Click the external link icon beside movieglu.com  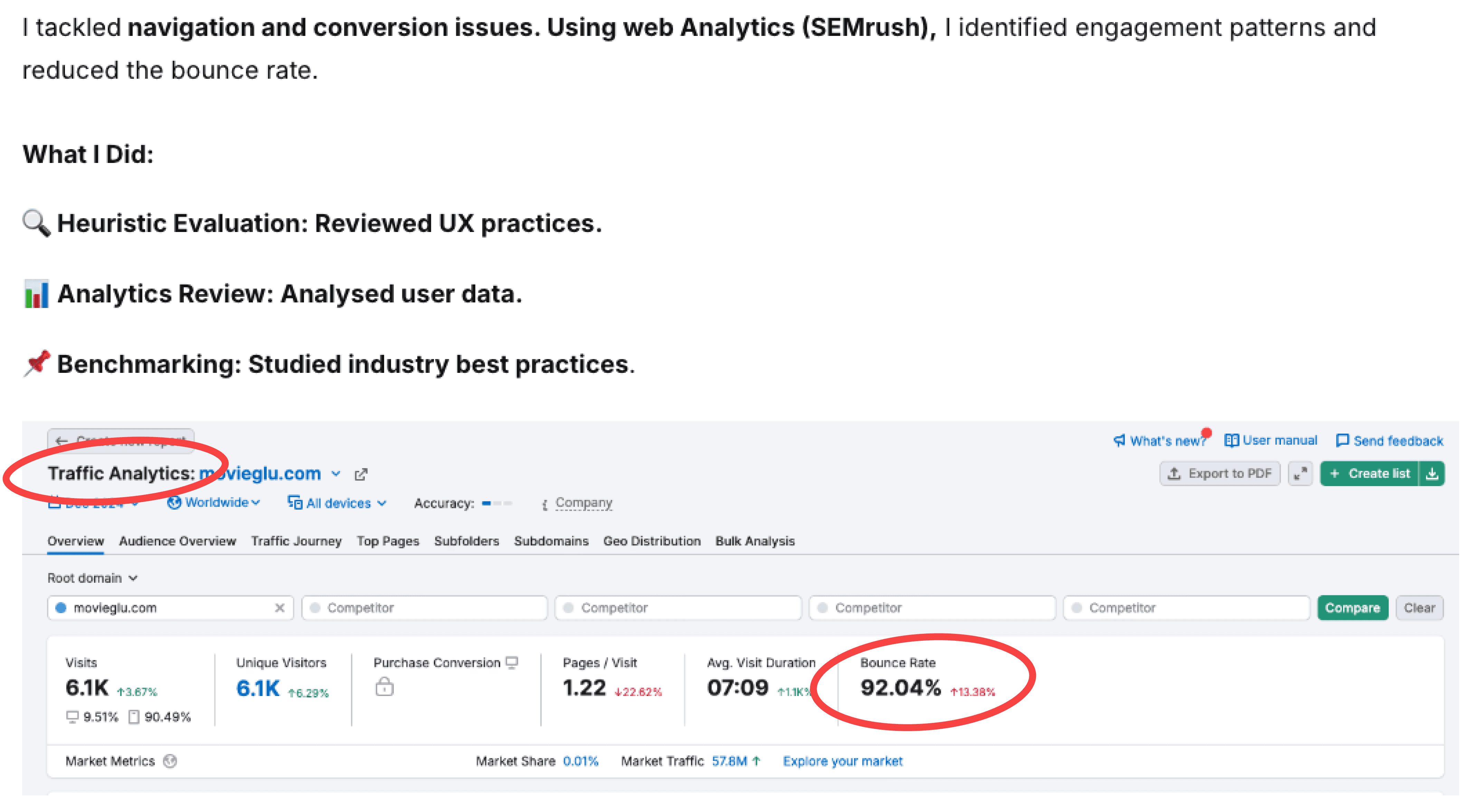pos(361,474)
